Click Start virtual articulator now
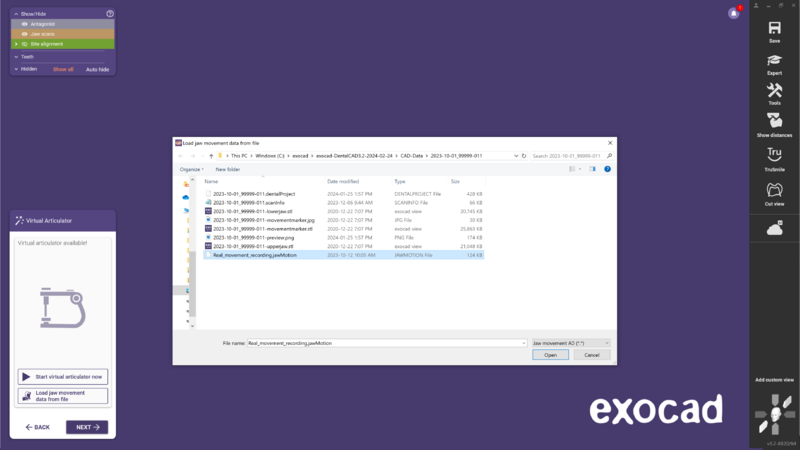This screenshot has height=450, width=800. click(63, 377)
